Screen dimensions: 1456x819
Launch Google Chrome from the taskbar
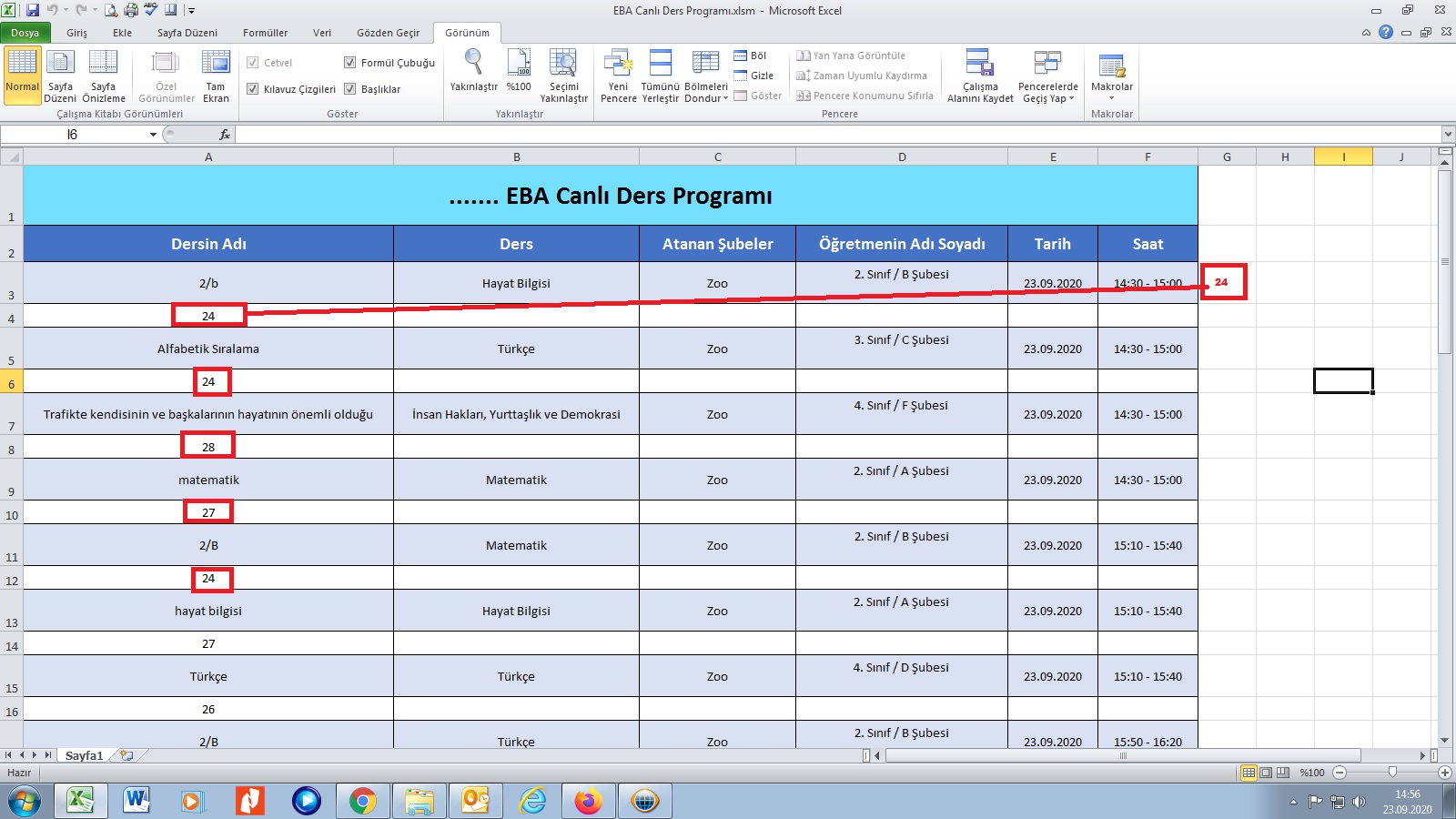tap(362, 801)
